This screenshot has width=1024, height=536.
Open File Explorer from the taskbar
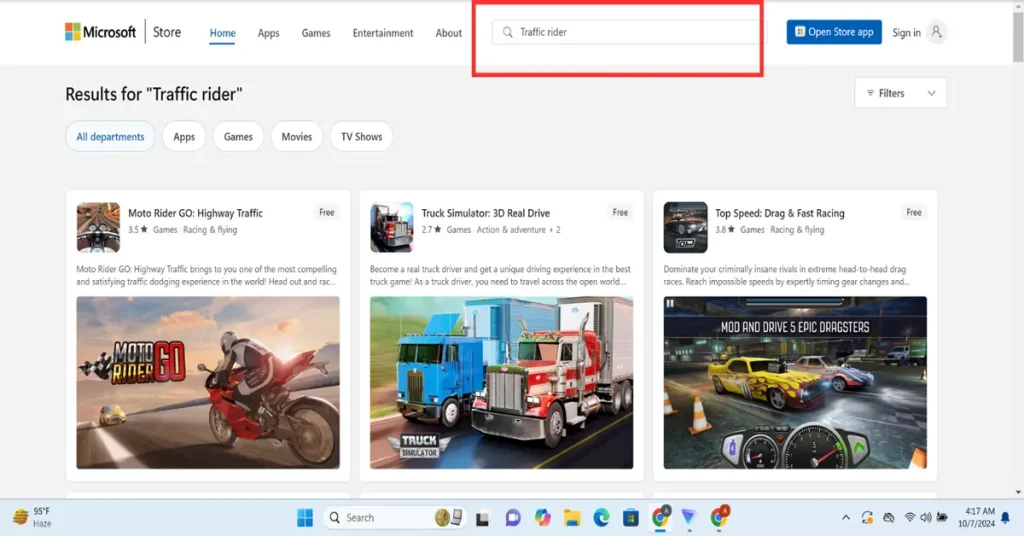click(572, 517)
